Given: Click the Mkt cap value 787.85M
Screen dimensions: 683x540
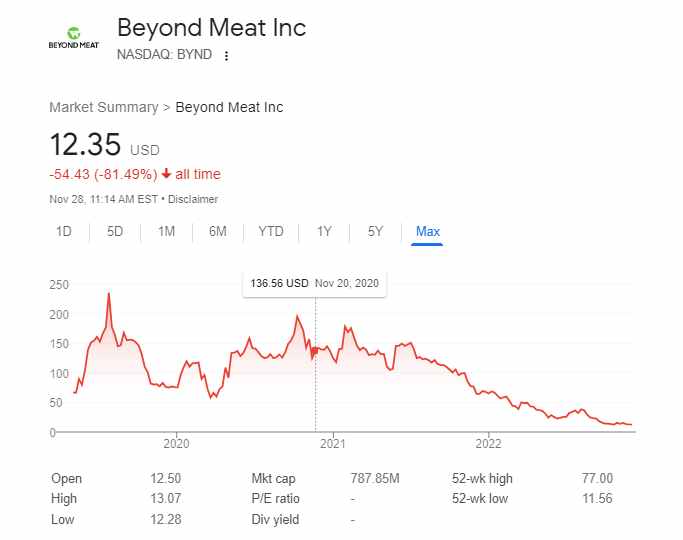Looking at the screenshot, I should [375, 479].
